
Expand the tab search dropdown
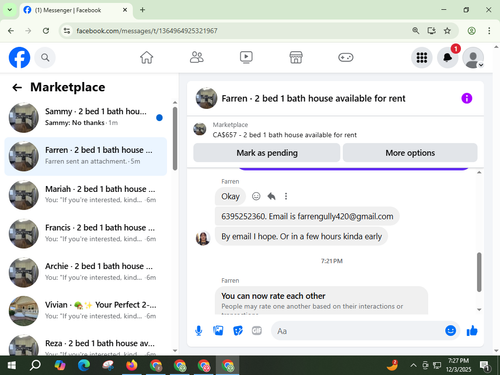coord(10,10)
